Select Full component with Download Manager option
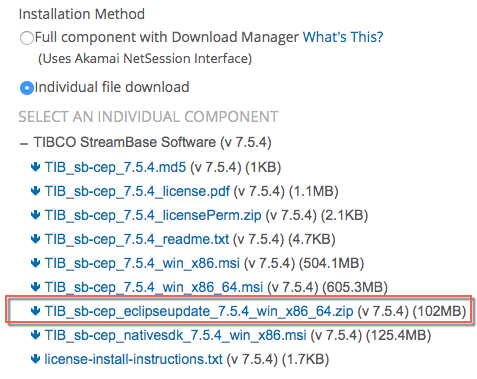 point(27,38)
